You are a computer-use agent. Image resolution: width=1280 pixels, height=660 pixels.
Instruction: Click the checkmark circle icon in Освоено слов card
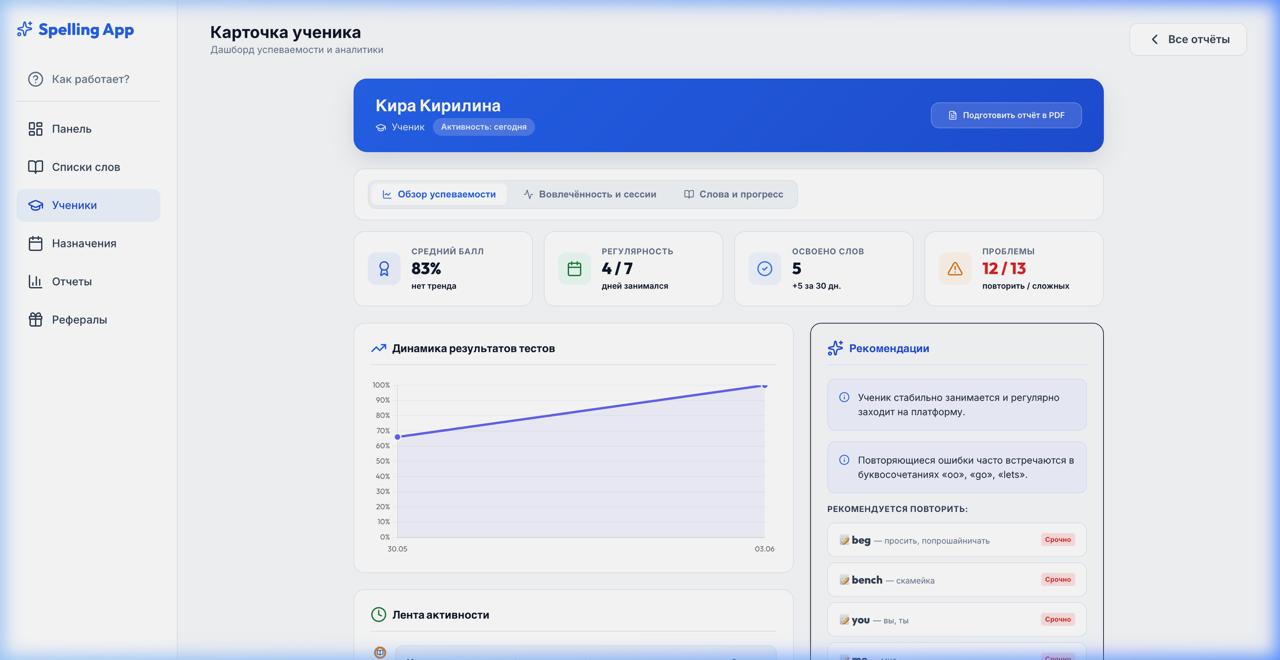coord(765,268)
